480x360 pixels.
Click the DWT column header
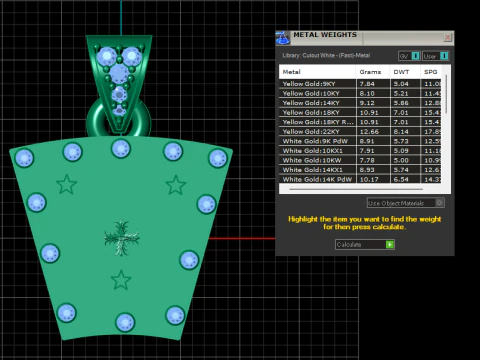pyautogui.click(x=405, y=72)
